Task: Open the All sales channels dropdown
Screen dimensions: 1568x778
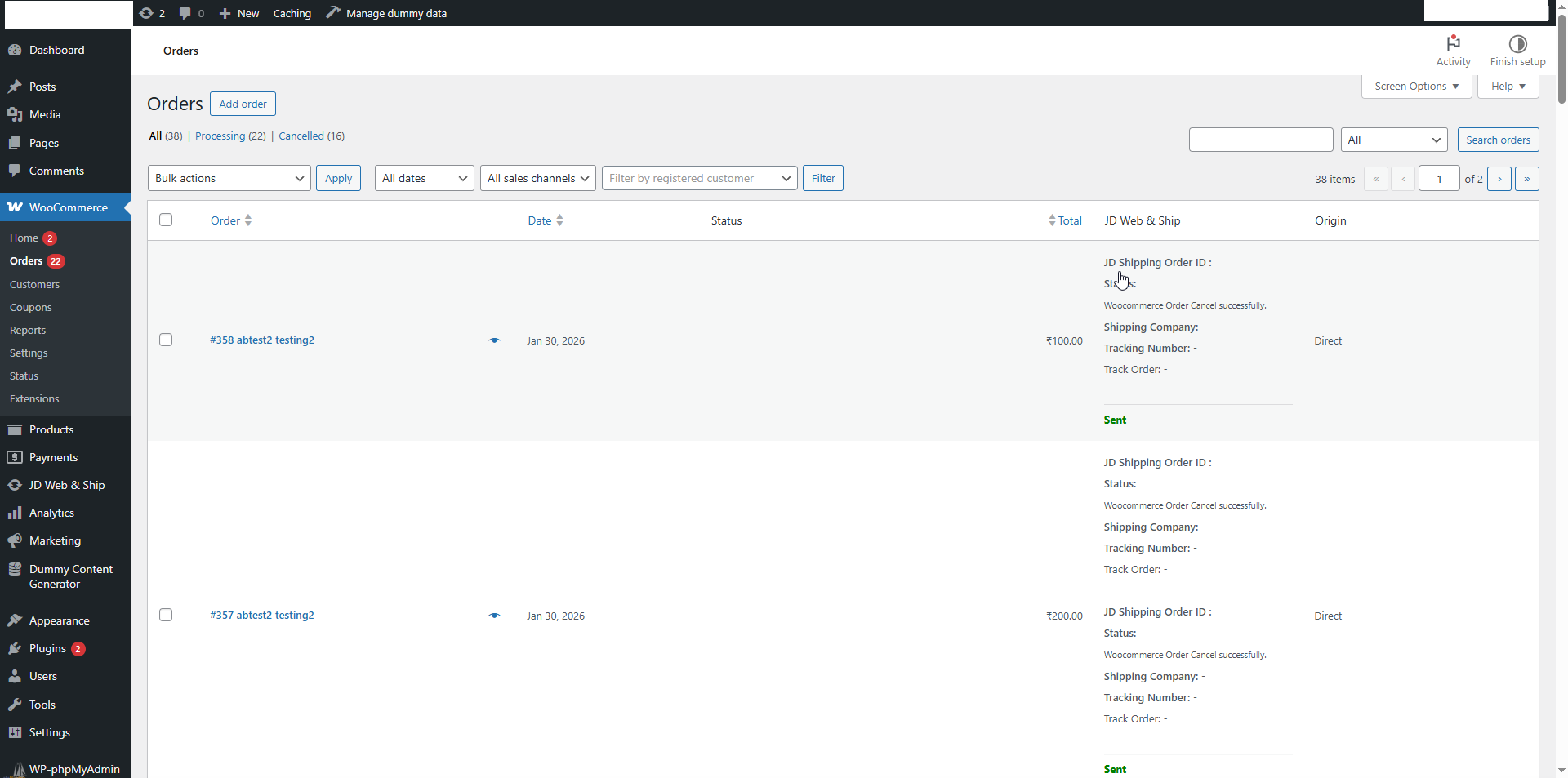Action: [538, 178]
